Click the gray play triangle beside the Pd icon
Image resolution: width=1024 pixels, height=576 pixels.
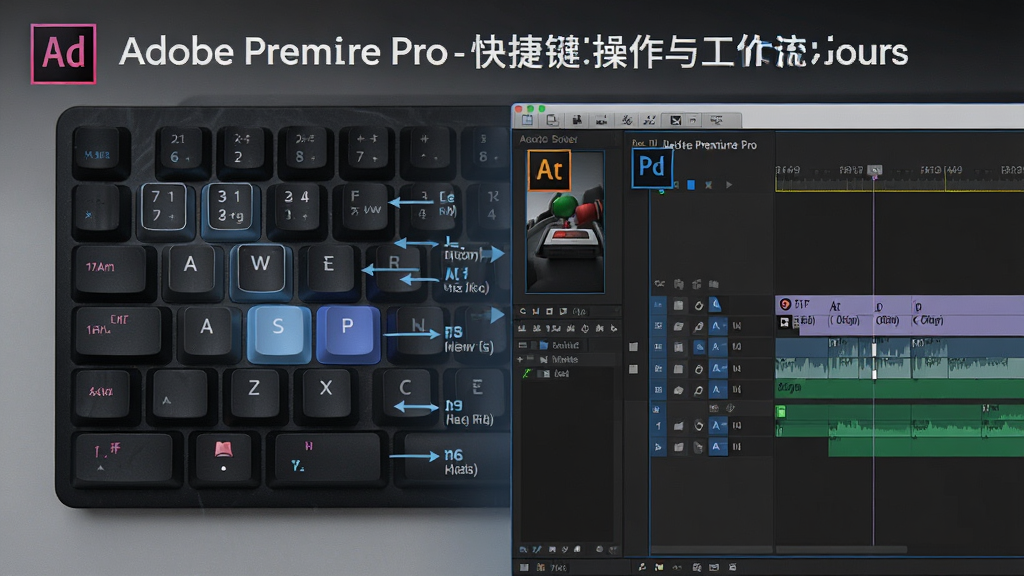pos(729,185)
